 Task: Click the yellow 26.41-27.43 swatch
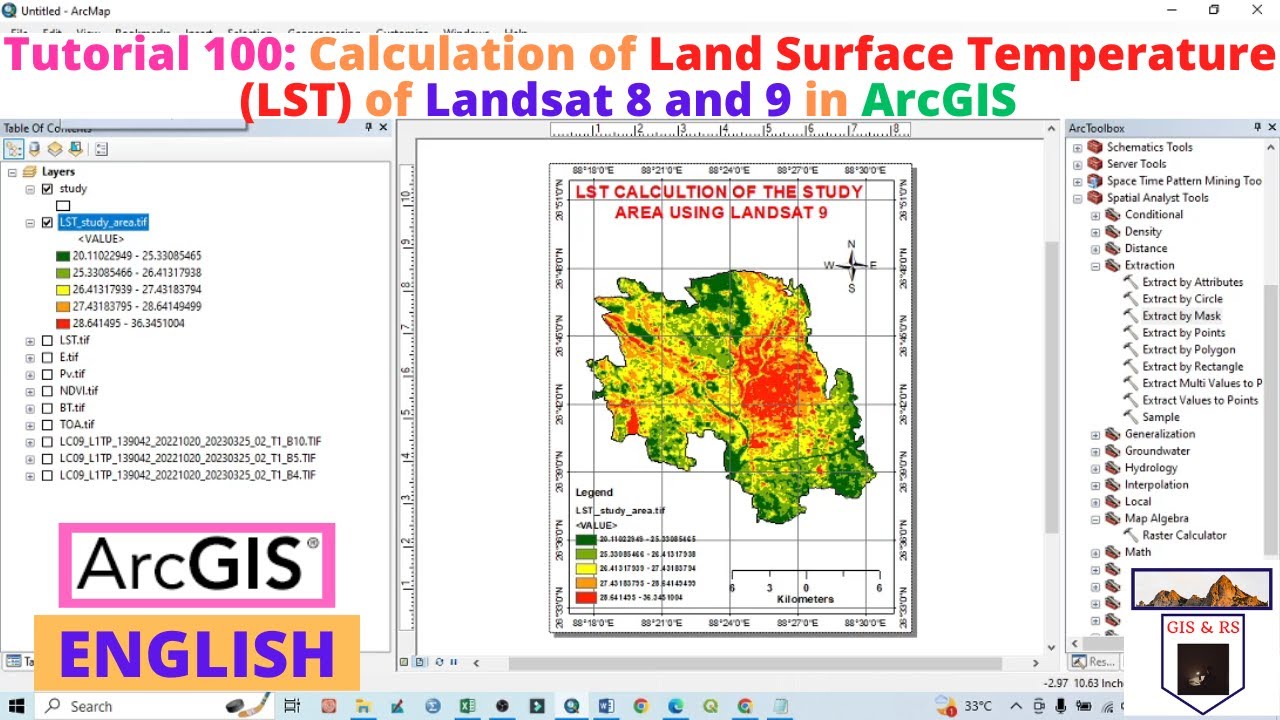[62, 290]
